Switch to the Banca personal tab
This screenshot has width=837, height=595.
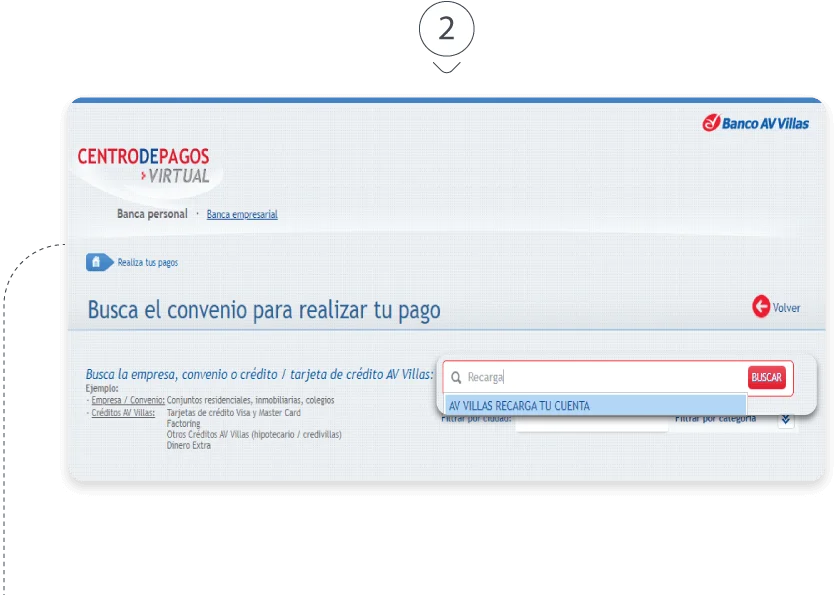point(152,214)
